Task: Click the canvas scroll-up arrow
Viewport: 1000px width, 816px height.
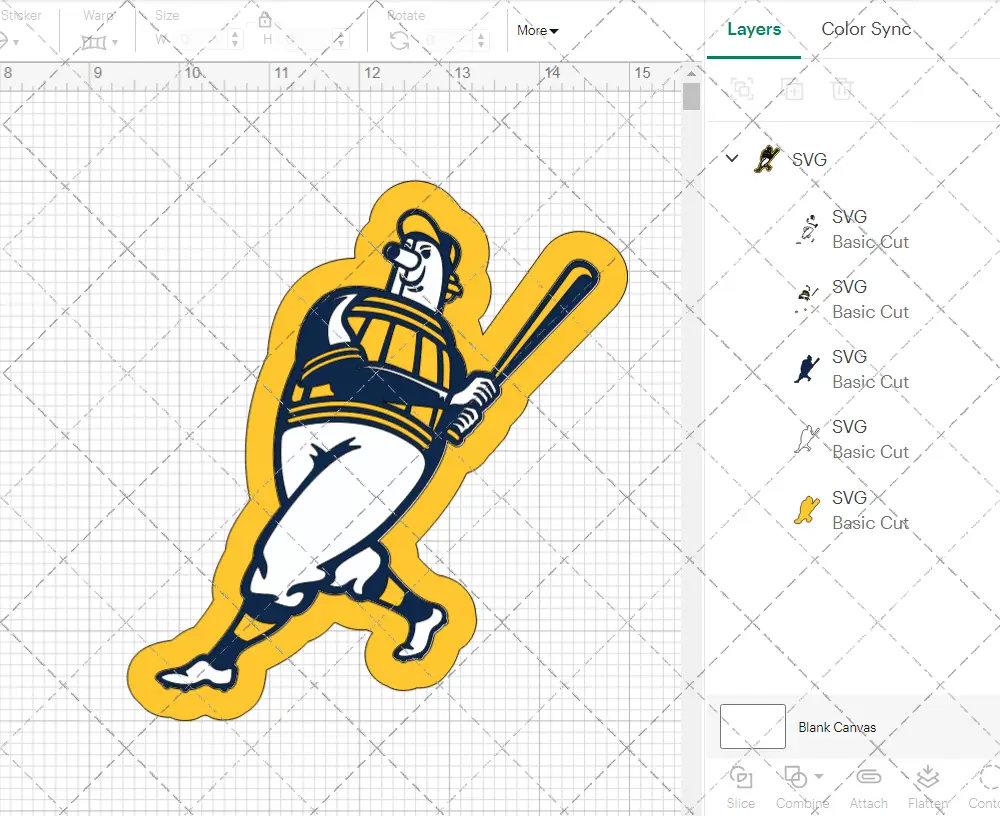Action: pos(691,73)
